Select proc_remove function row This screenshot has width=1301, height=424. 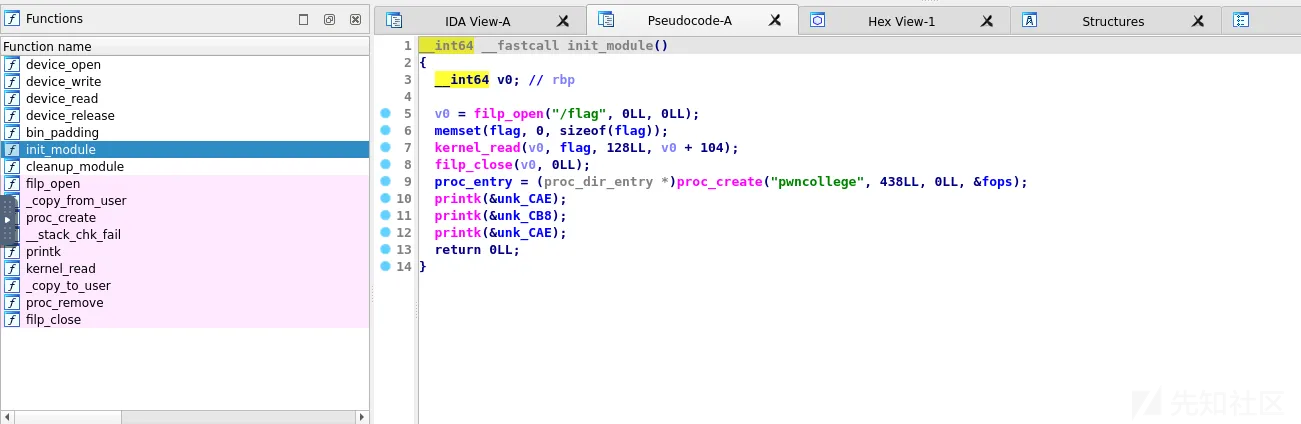point(185,302)
